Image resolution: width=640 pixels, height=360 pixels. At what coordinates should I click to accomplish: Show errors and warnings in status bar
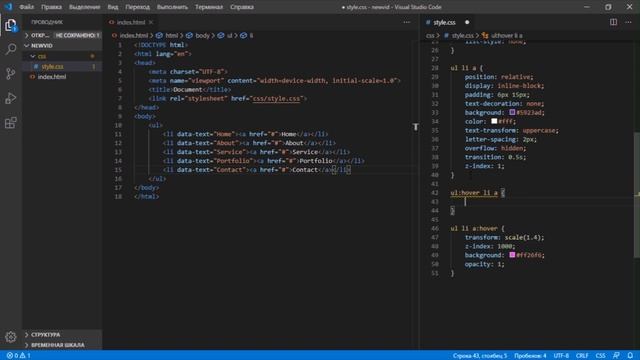[x=19, y=356]
